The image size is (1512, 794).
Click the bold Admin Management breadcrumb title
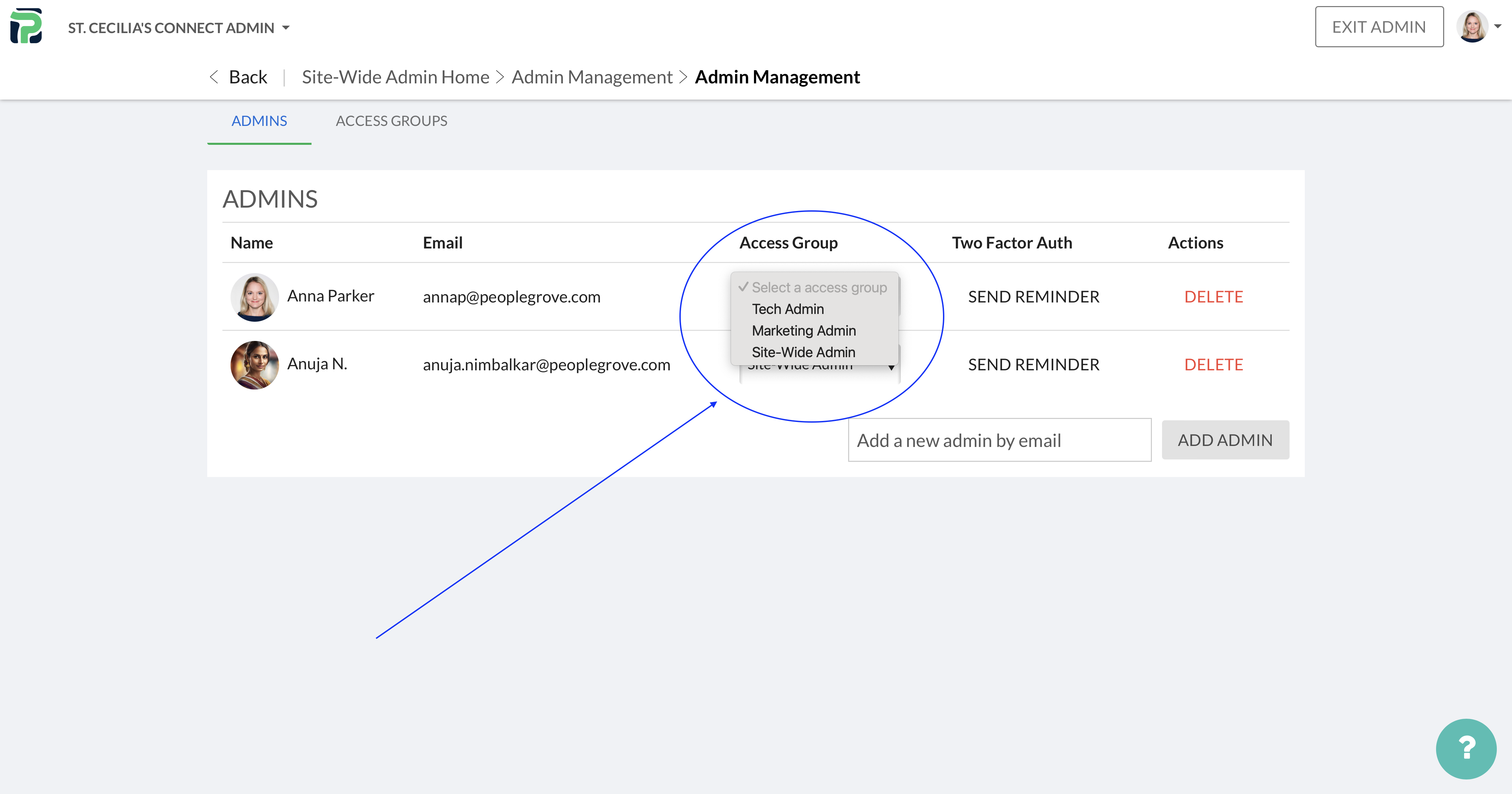click(777, 77)
